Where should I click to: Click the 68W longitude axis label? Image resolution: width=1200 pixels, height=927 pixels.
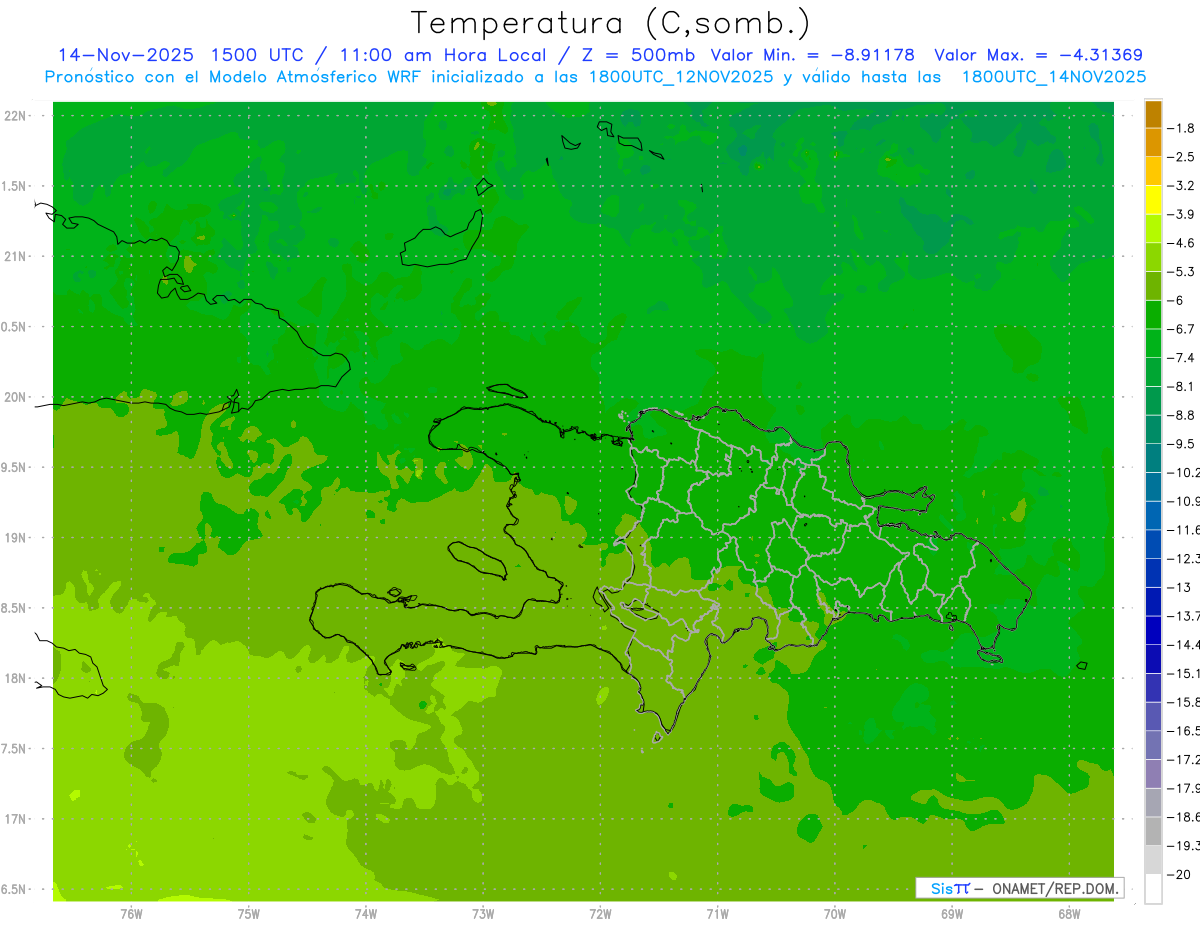click(1069, 913)
